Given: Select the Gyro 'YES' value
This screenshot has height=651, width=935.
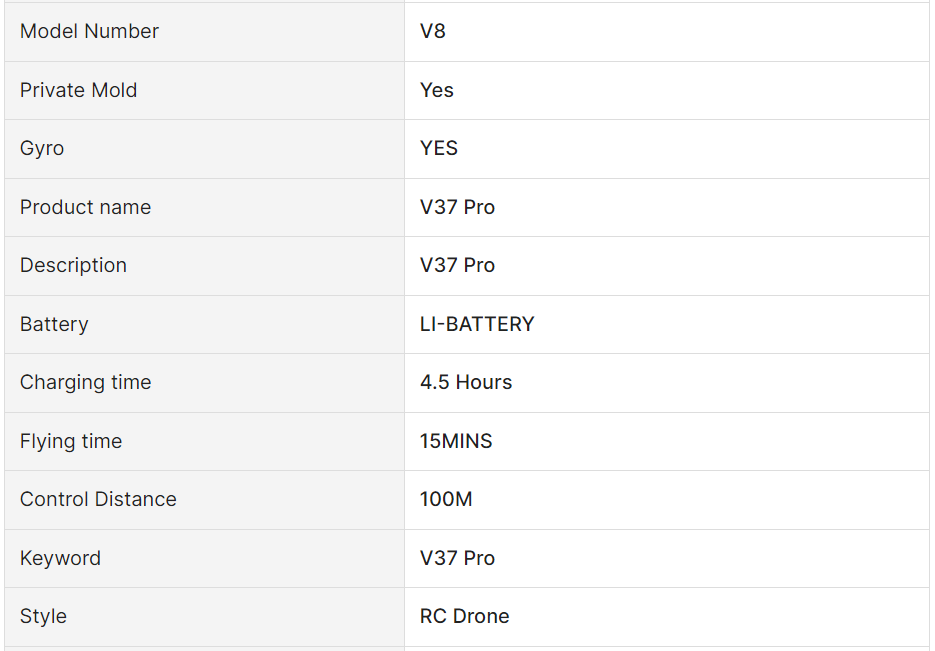Looking at the screenshot, I should pos(439,148).
